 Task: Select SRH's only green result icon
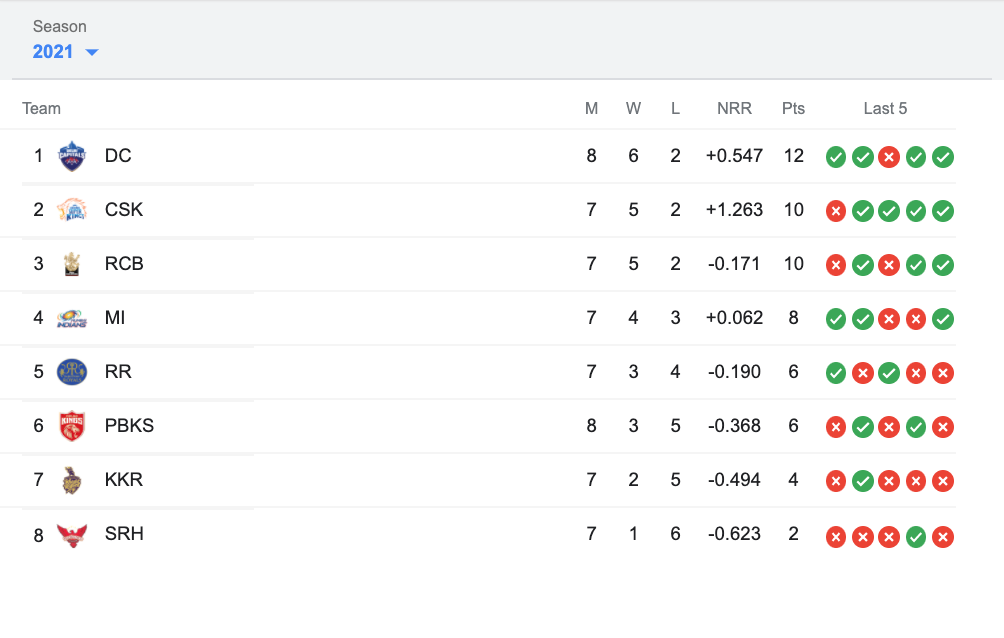(x=915, y=536)
